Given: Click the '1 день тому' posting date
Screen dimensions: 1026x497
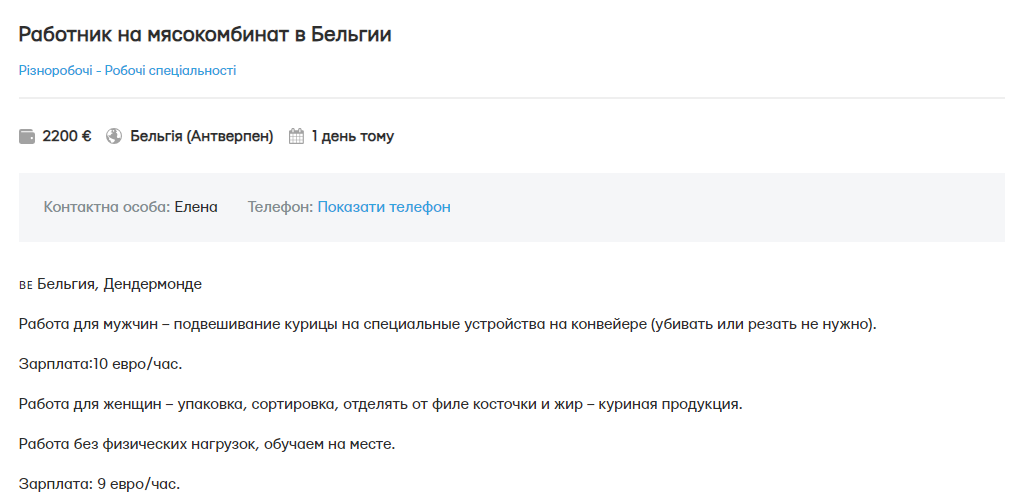Looking at the screenshot, I should pos(352,137).
